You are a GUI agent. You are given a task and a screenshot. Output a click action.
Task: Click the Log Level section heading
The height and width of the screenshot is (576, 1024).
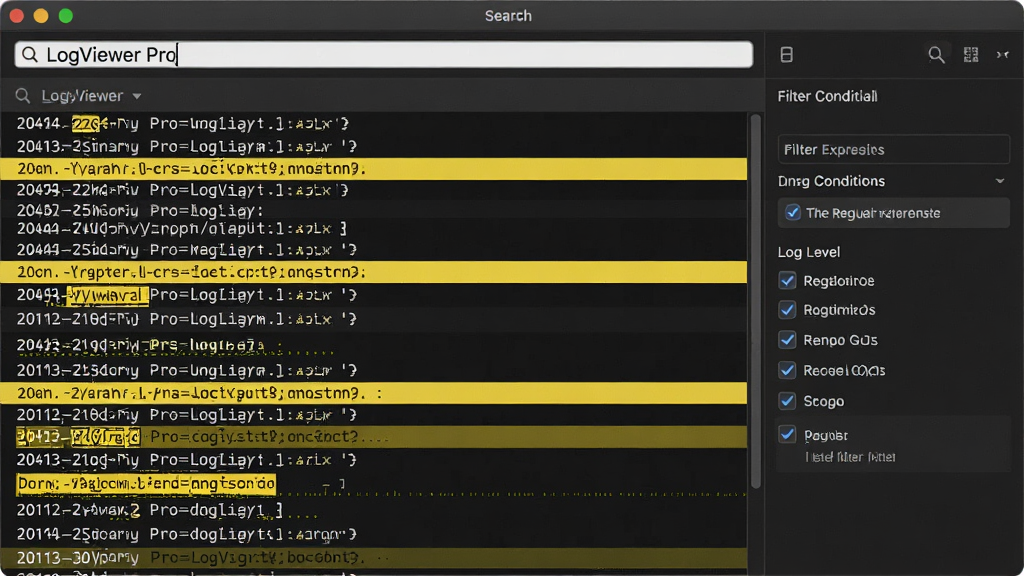tap(808, 252)
